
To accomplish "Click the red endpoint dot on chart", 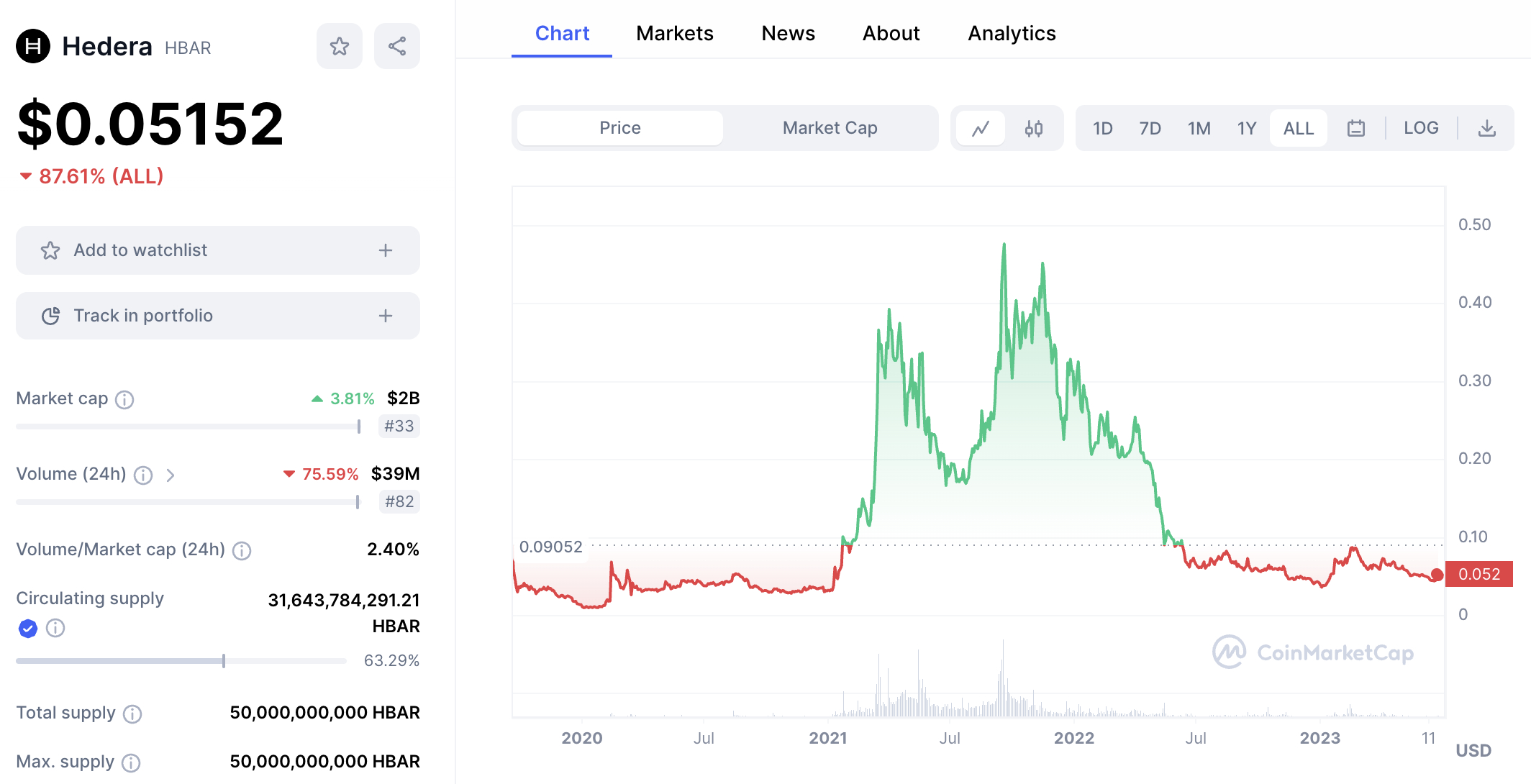I will coord(1437,575).
